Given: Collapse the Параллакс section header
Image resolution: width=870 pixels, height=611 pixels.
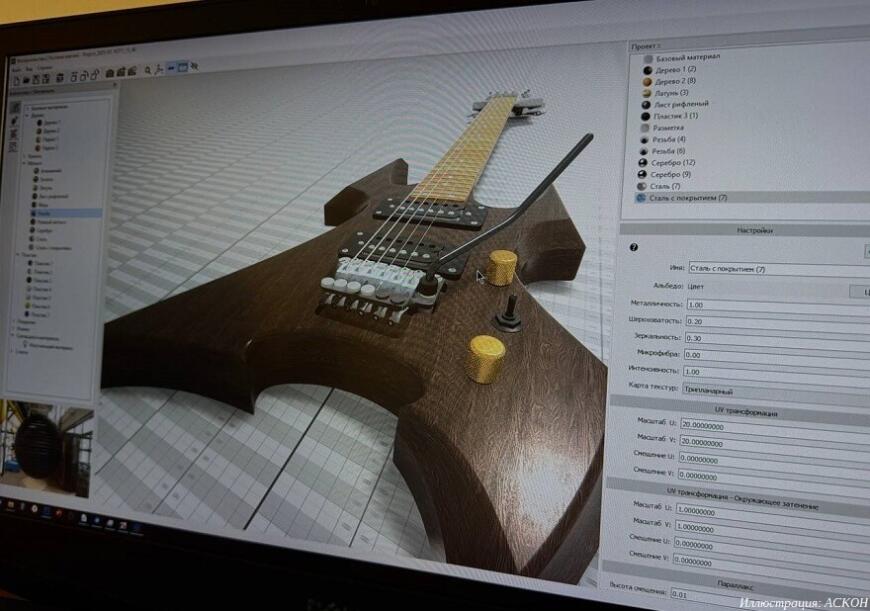Looking at the screenshot, I should 736,584.
